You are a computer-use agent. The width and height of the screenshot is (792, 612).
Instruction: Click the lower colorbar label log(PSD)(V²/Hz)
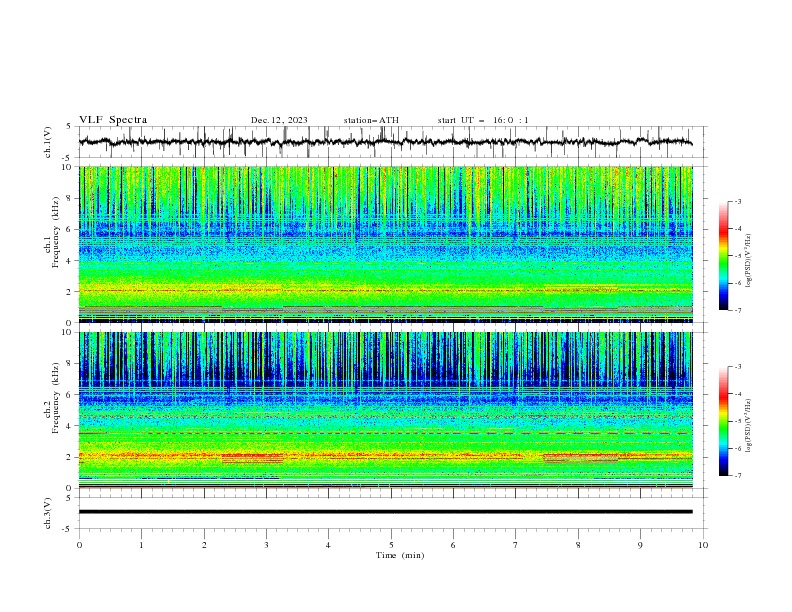pyautogui.click(x=748, y=425)
